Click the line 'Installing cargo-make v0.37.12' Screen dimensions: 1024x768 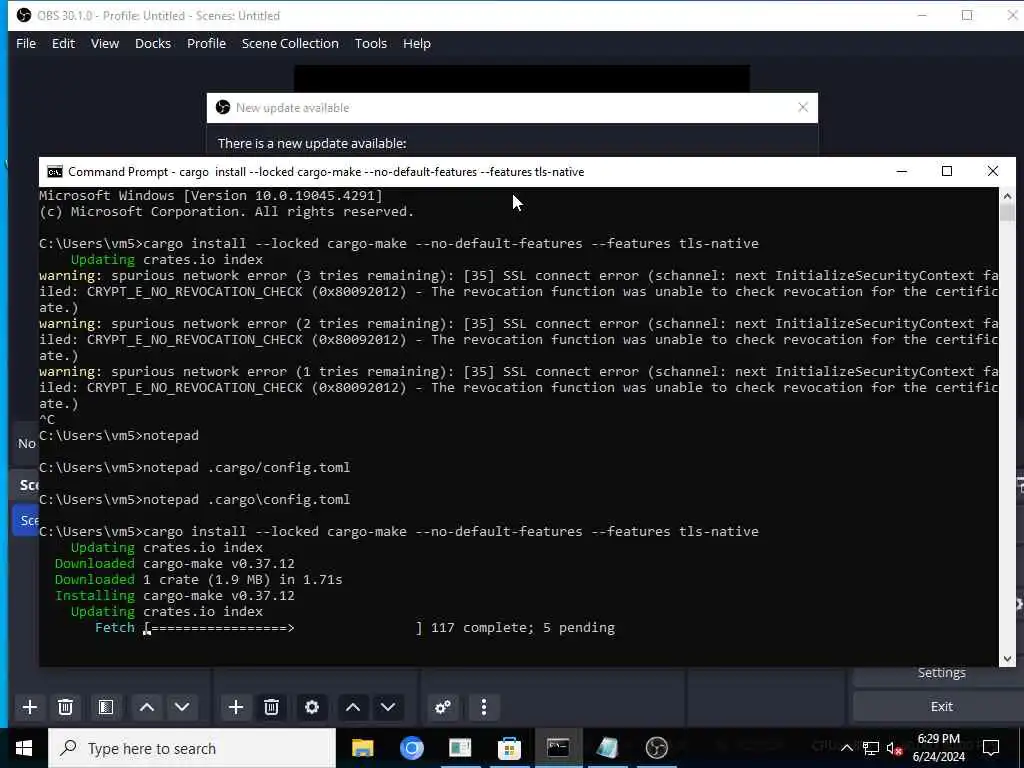coord(174,596)
